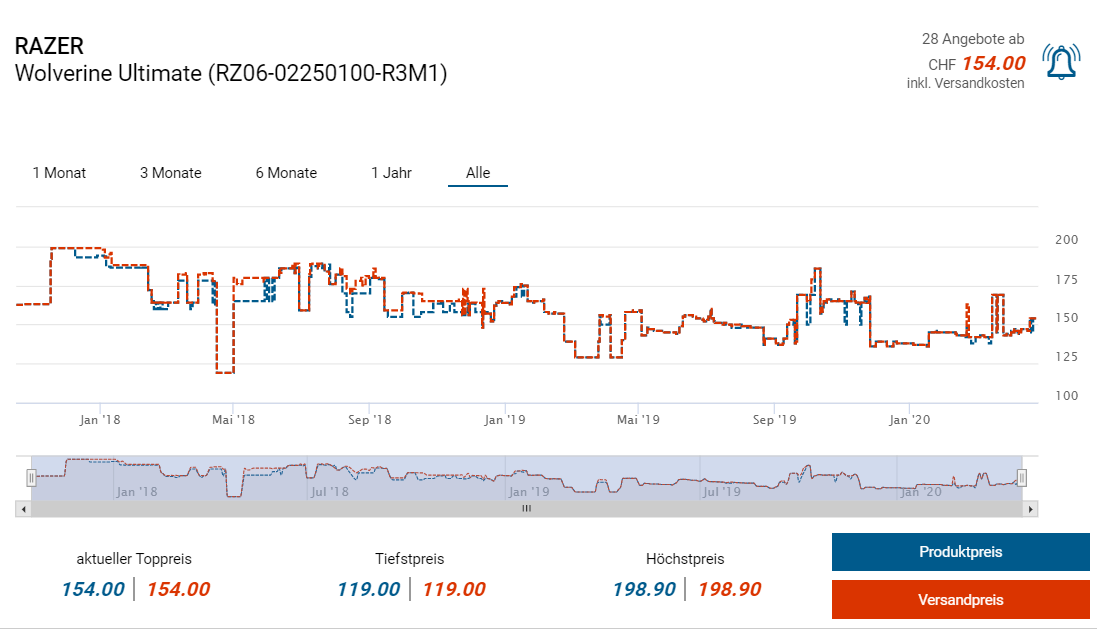Click the 28 Angebote ab text

coord(972,39)
